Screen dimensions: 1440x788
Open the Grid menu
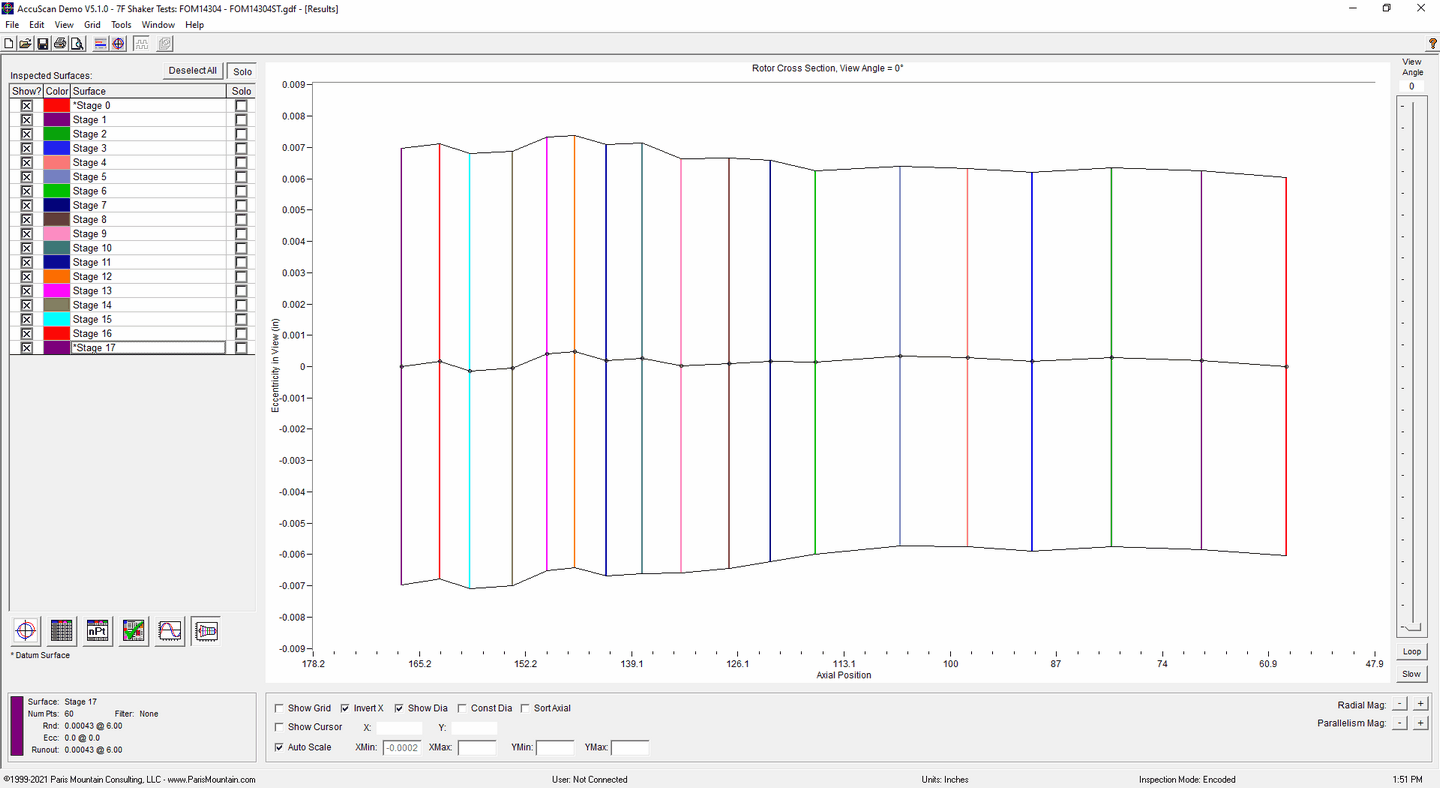point(92,24)
